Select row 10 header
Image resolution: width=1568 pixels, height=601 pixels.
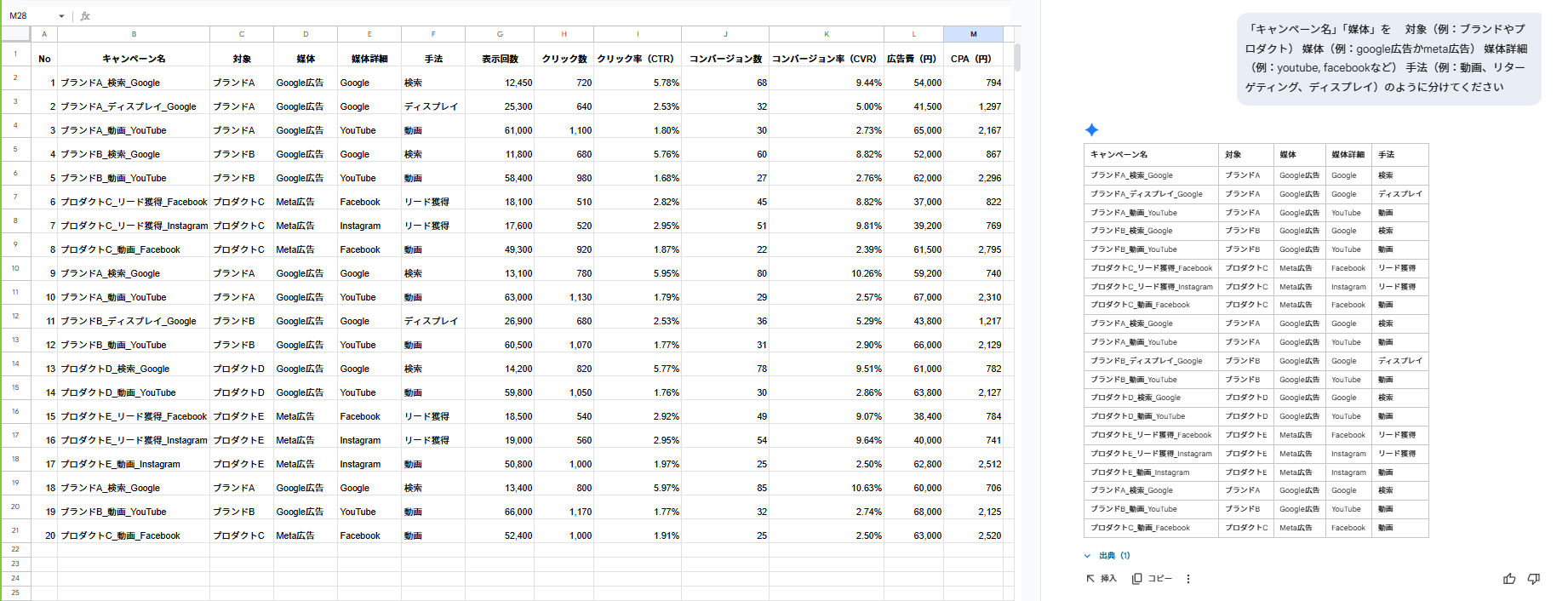(x=15, y=268)
